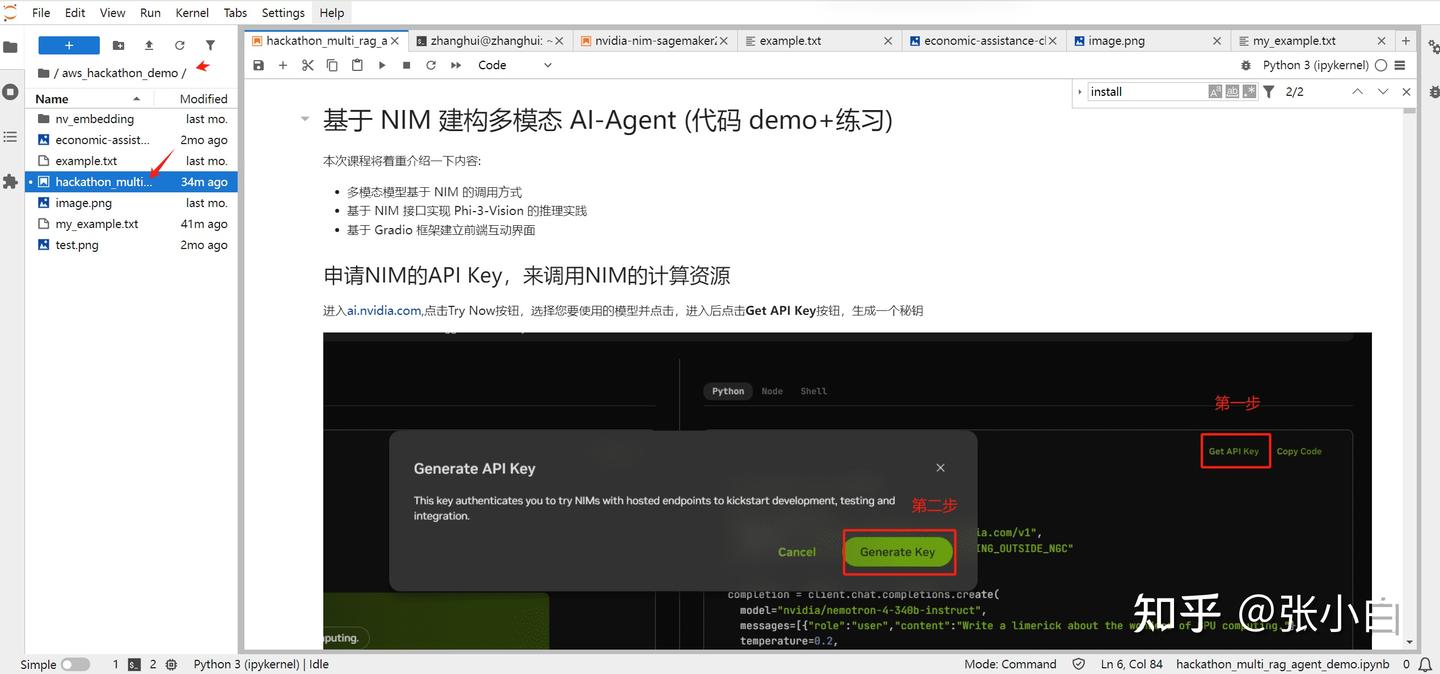Paste cell from clipboard
Image resolution: width=1440 pixels, height=674 pixels.
(x=357, y=65)
